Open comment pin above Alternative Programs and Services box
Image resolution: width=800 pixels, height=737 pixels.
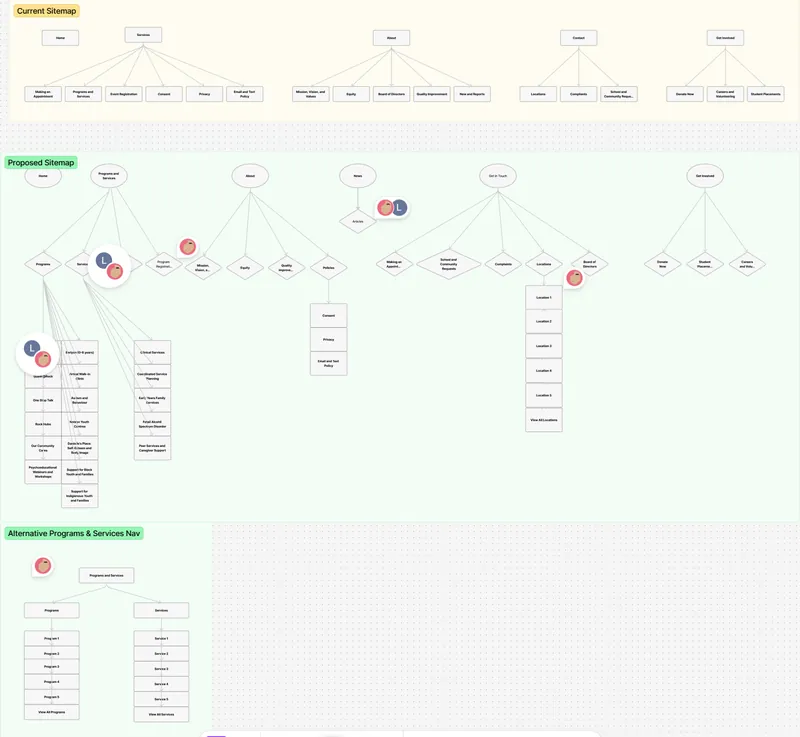(x=43, y=566)
